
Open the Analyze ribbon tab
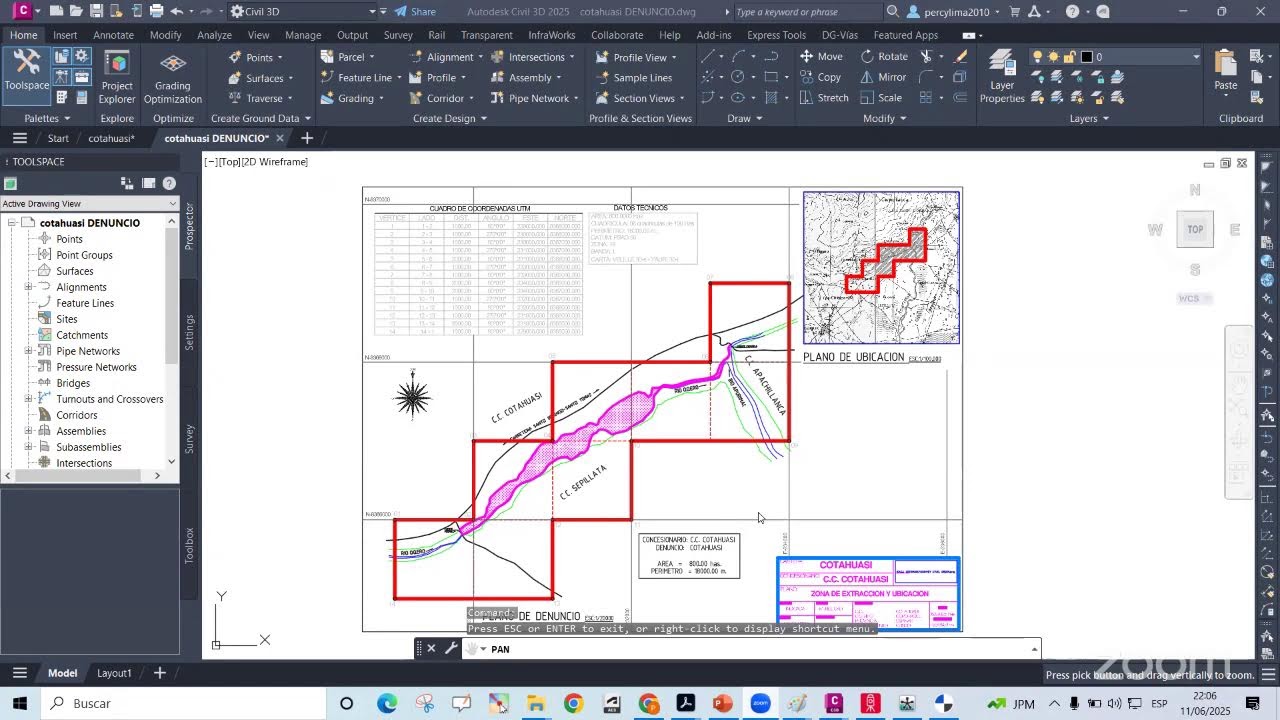pyautogui.click(x=214, y=35)
